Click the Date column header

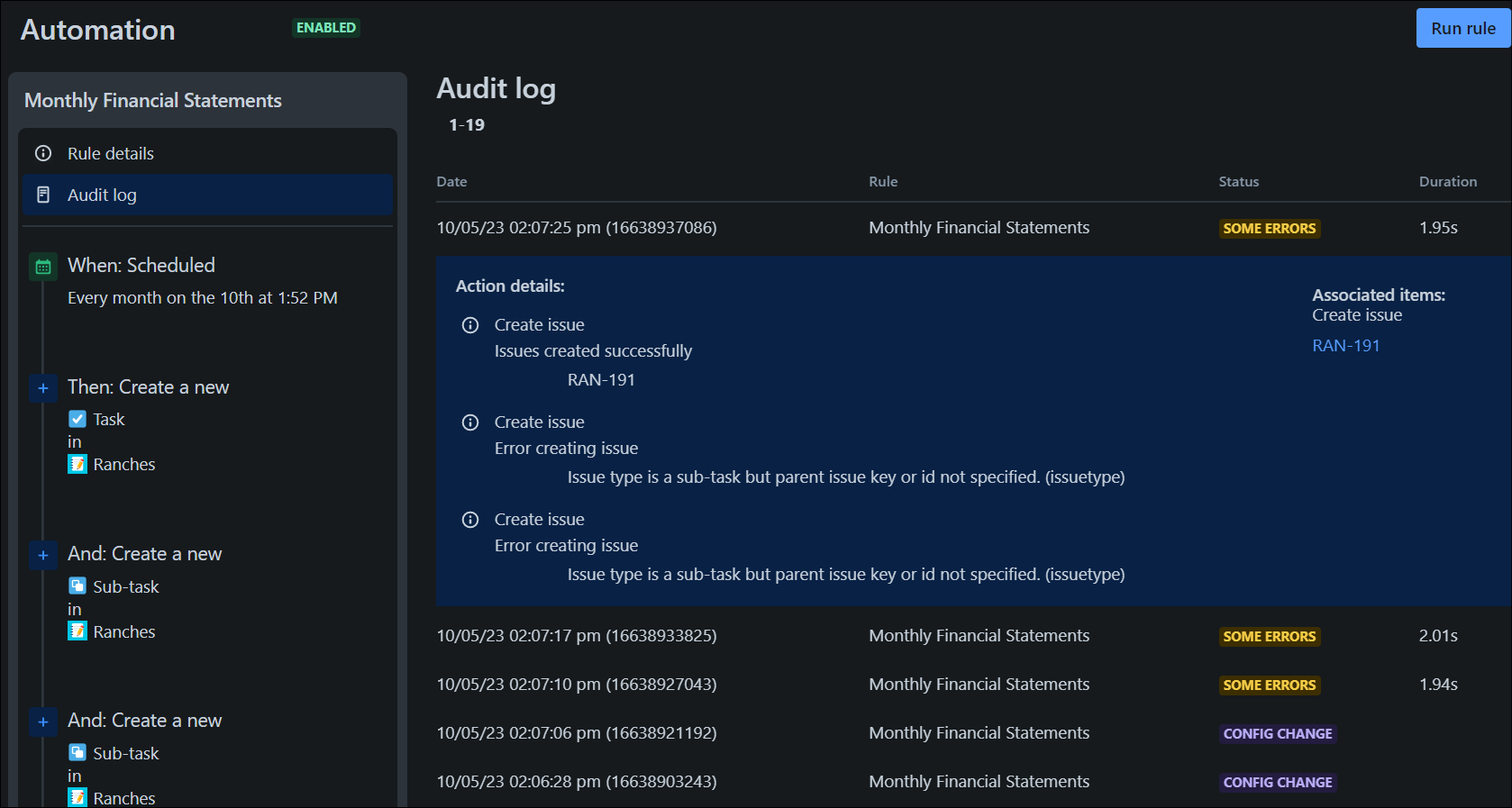451,181
